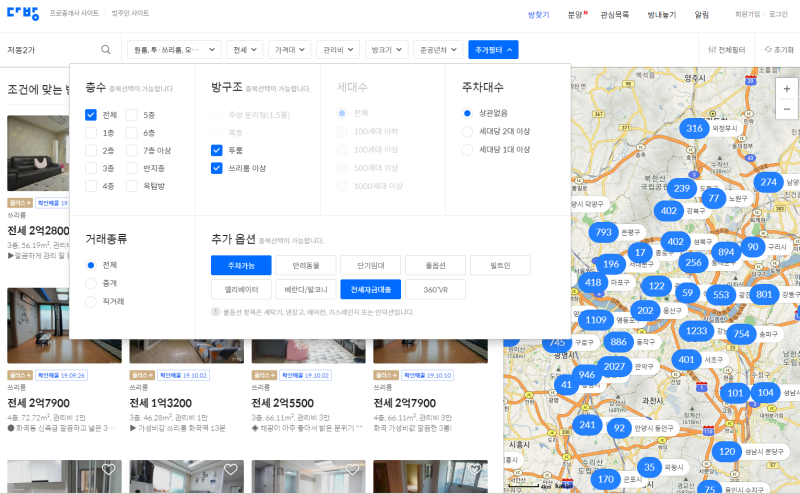Click the 회원가입 · 로그인 link
Viewport: 800px width, 494px height.
click(x=761, y=14)
